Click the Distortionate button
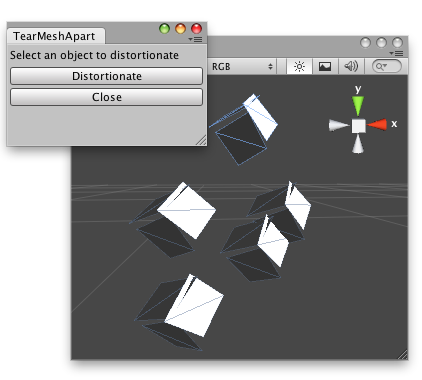Image resolution: width=422 pixels, height=380 pixels. tap(106, 76)
